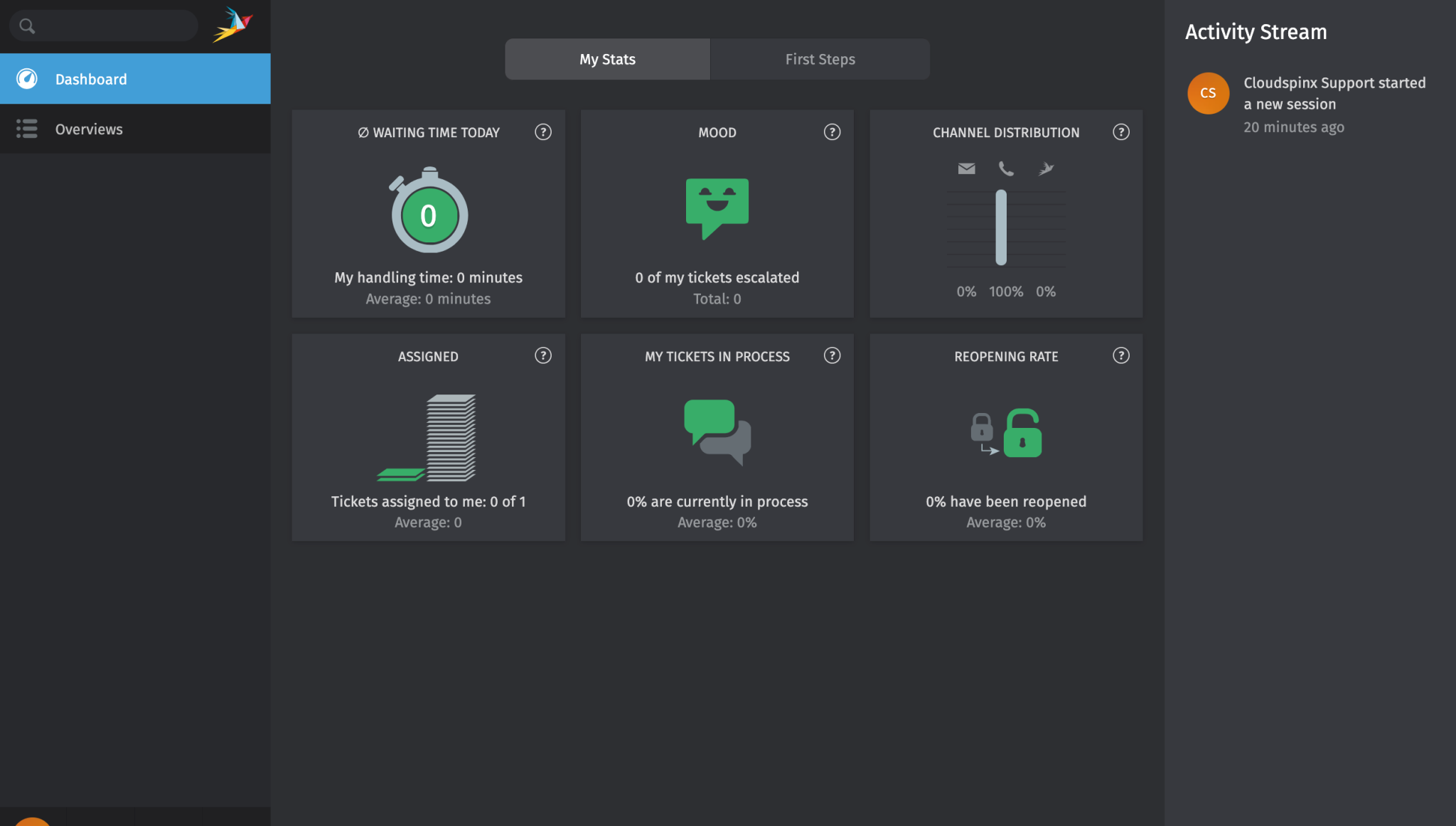Select the phone channel icon in Channel Distribution

pos(1005,168)
